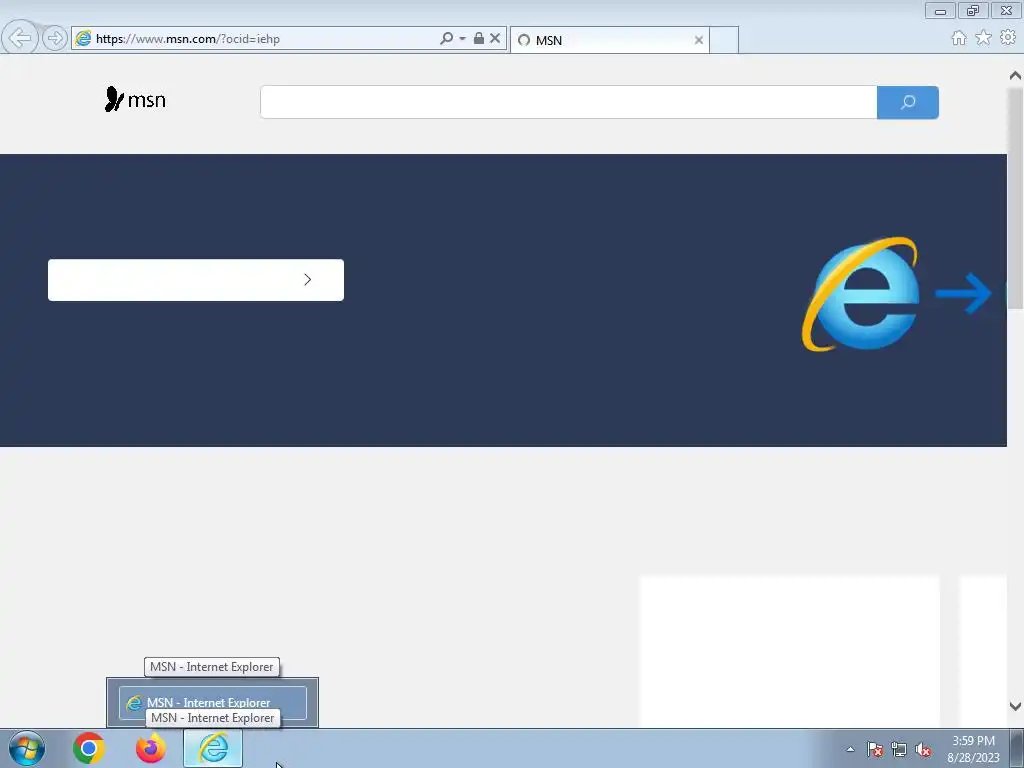Click the network status tray icon
This screenshot has height=768, width=1024.
899,749
